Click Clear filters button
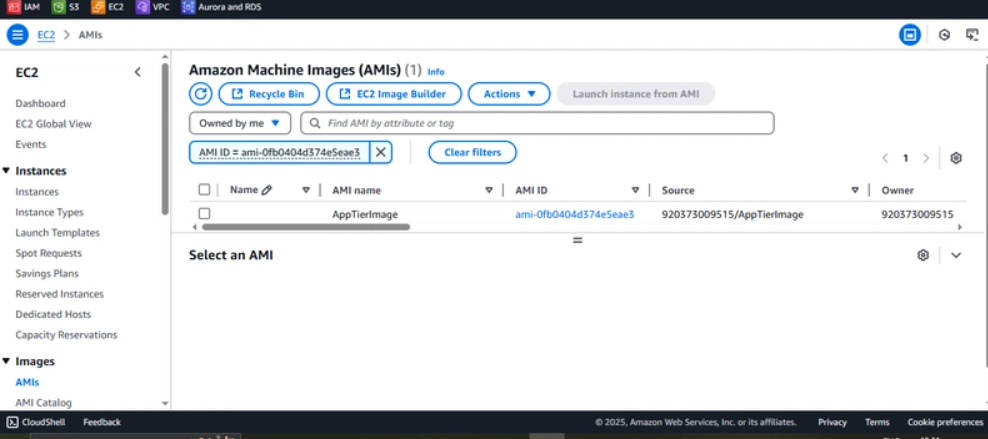The width and height of the screenshot is (988, 439). (x=473, y=152)
